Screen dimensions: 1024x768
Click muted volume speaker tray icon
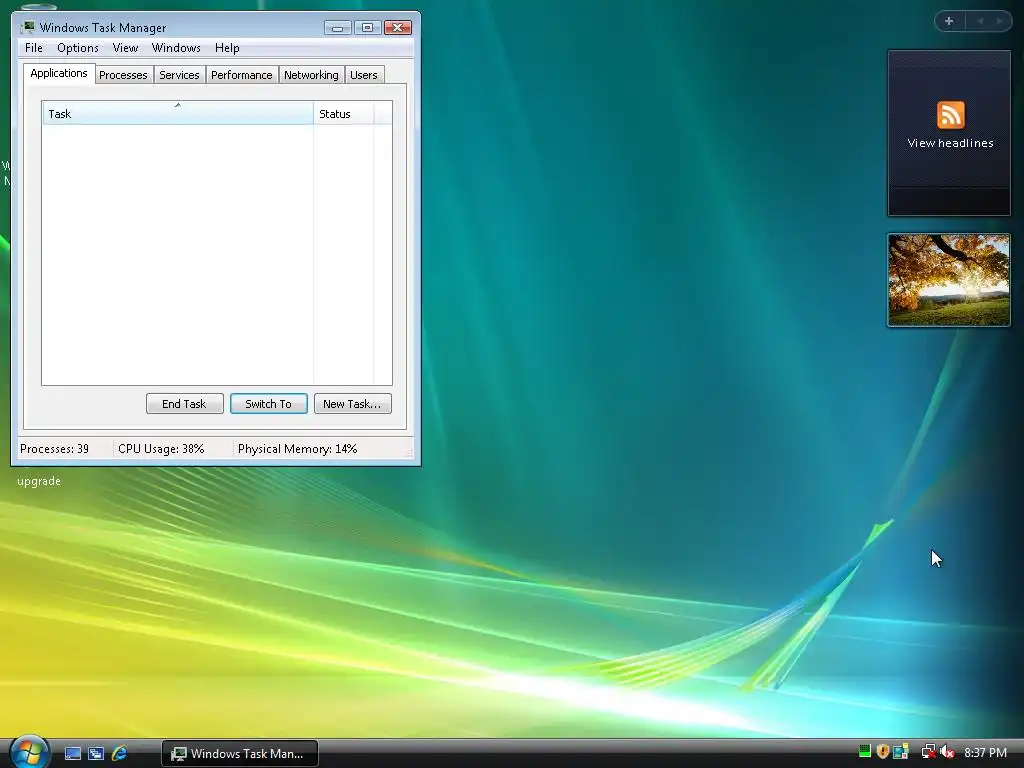coord(947,752)
